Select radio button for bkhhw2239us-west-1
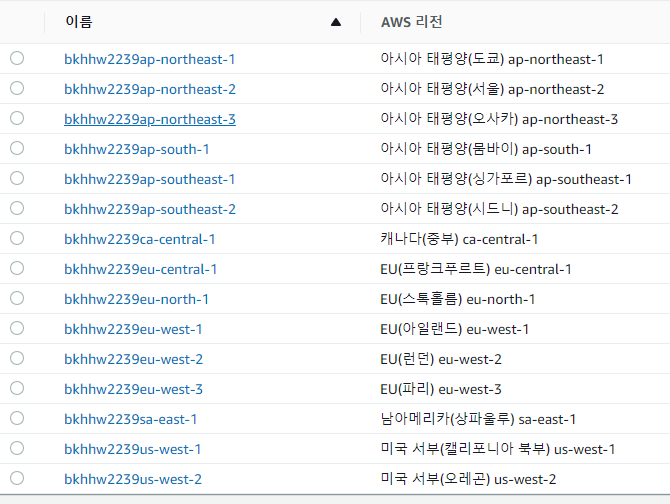 coord(17,448)
